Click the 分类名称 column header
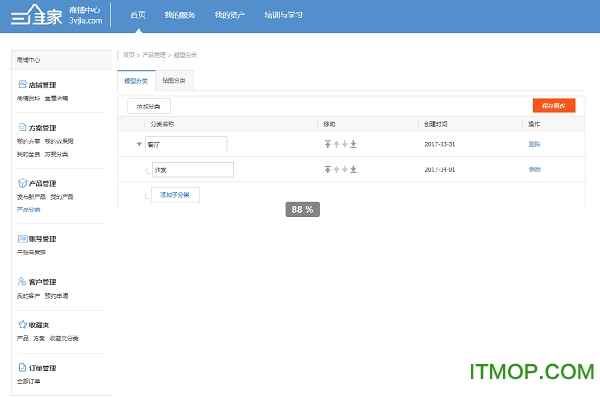 point(163,124)
